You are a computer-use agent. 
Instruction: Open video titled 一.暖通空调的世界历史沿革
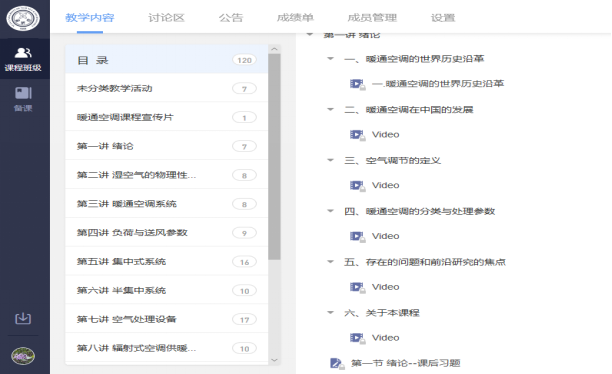pyautogui.click(x=438, y=84)
